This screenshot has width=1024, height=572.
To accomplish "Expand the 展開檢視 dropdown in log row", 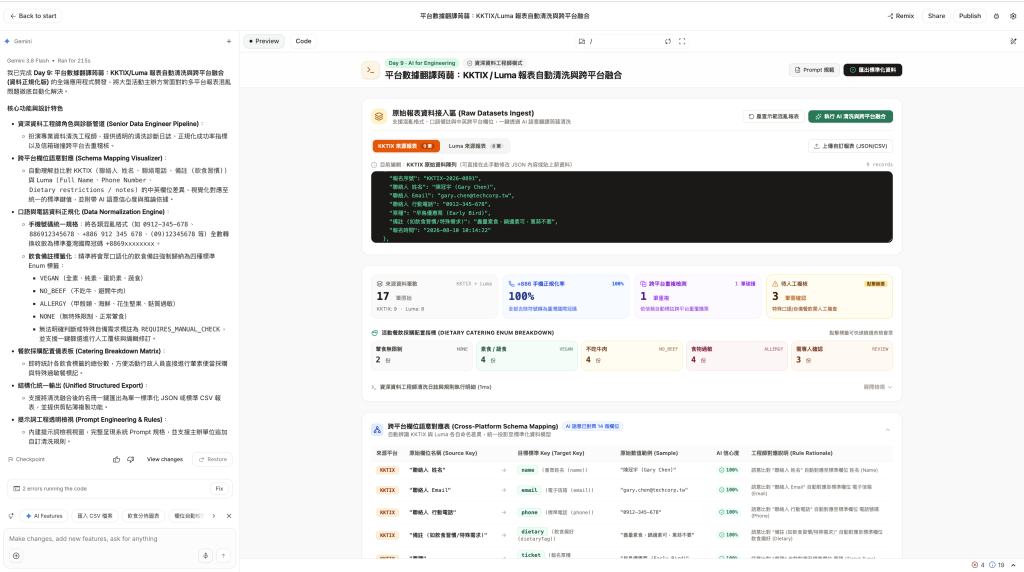I will [878, 387].
